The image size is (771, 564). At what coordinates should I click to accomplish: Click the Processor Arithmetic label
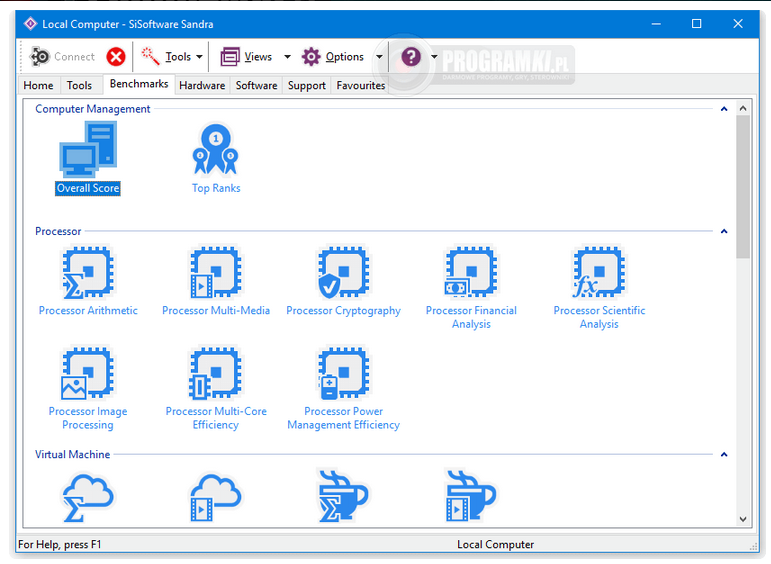coord(88,311)
